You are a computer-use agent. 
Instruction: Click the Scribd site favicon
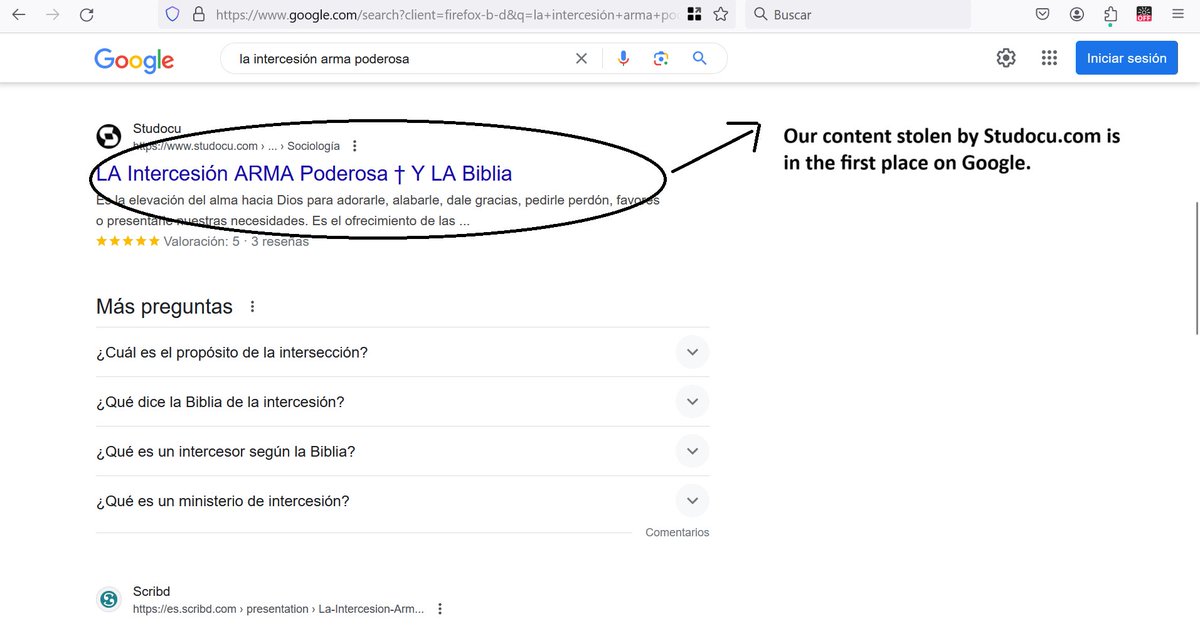(108, 599)
